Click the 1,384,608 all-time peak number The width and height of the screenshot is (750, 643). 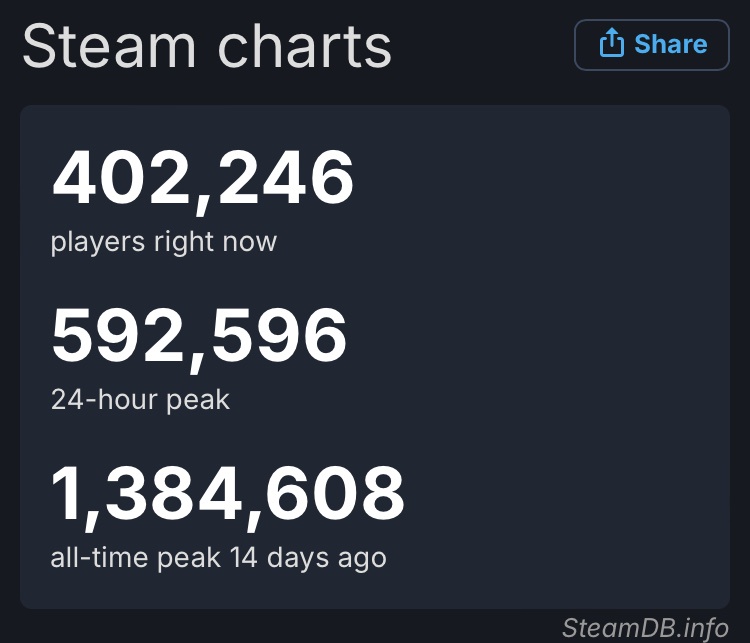[228, 494]
